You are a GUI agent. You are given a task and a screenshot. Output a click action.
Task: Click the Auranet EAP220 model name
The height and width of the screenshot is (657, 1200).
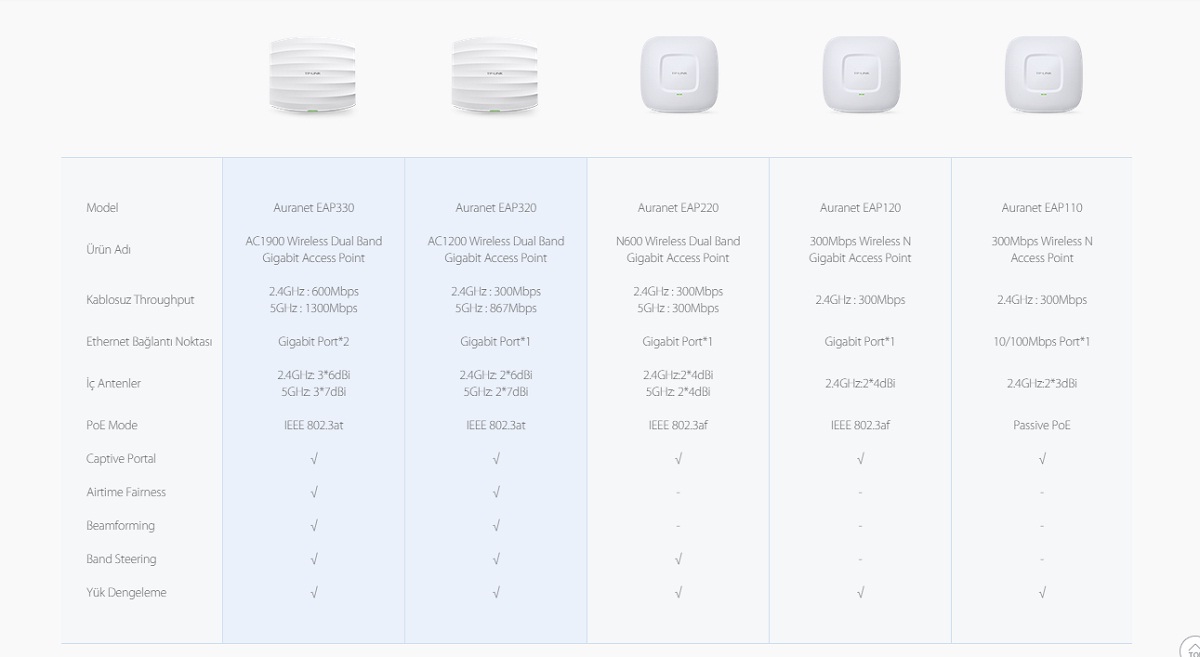(678, 208)
